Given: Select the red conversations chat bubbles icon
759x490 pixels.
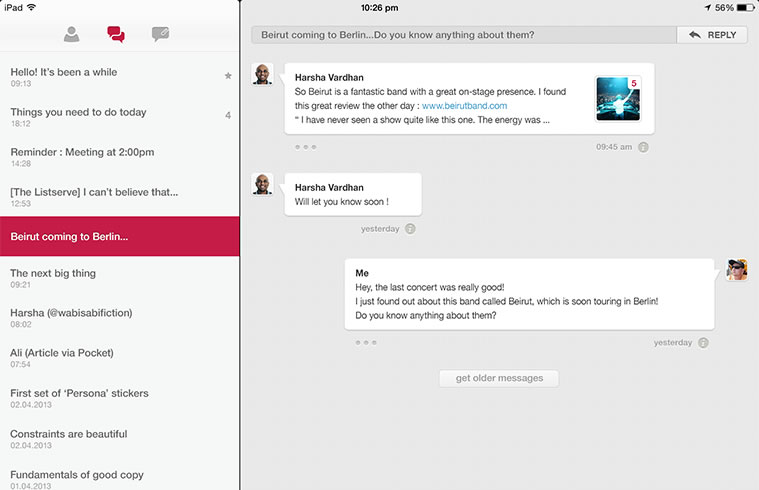Looking at the screenshot, I should 116,34.
